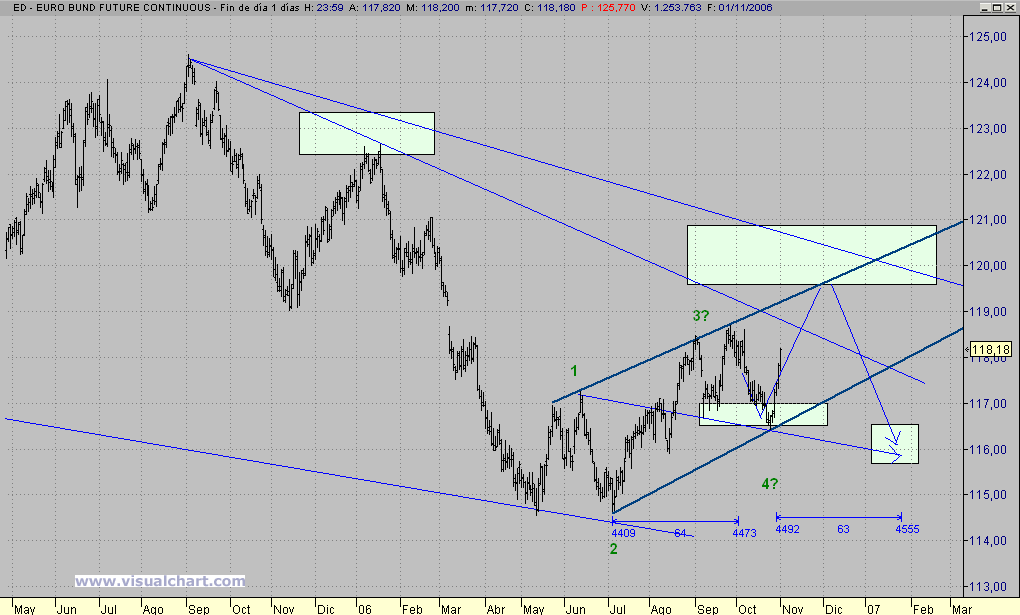Viewport: 1020px width, 615px height.
Task: Click the 07 year label on time axis
Action: click(873, 609)
